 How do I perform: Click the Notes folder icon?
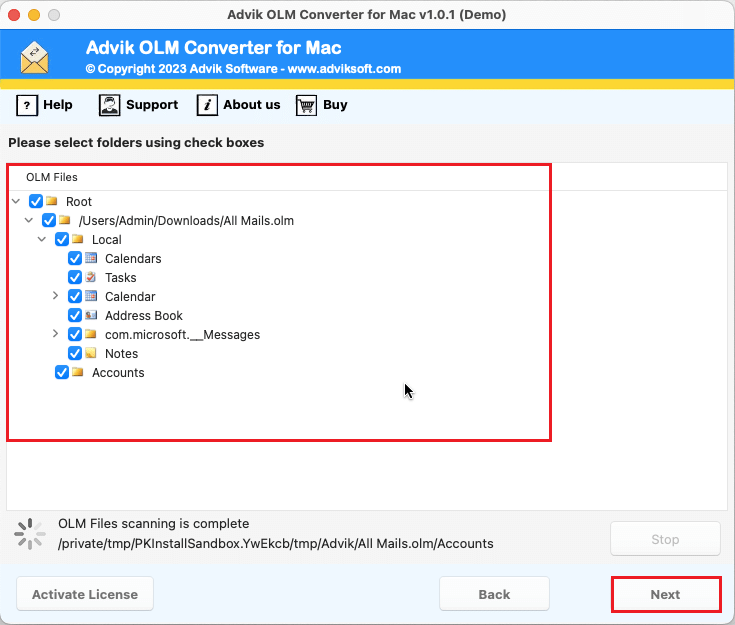tap(91, 354)
